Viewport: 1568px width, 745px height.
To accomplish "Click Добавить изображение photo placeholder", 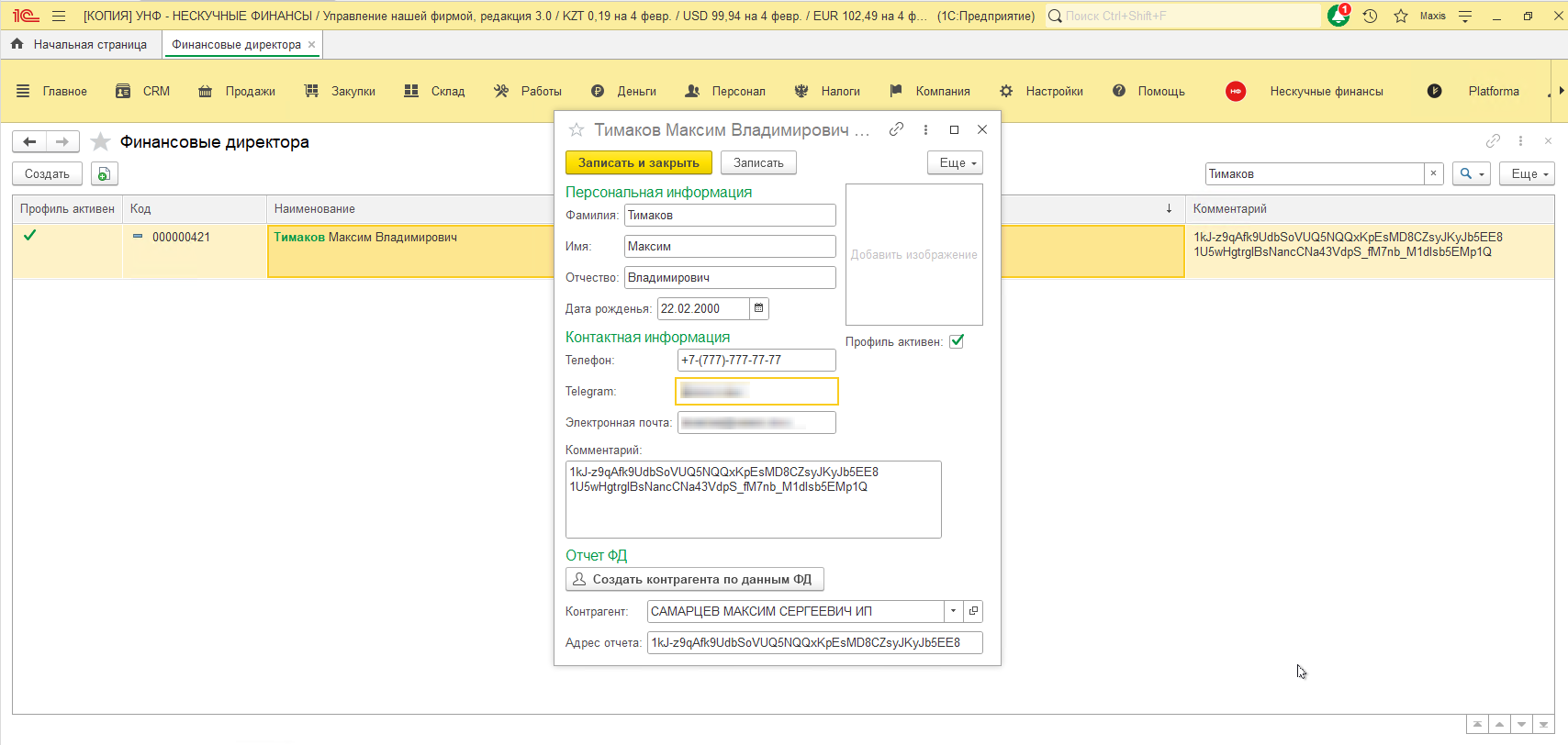I will coord(913,254).
